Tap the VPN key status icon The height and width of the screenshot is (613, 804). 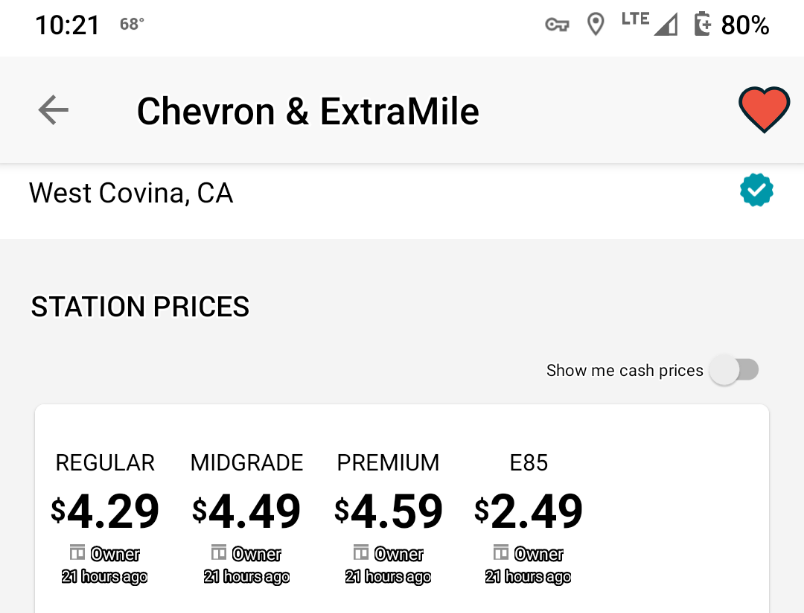click(557, 24)
